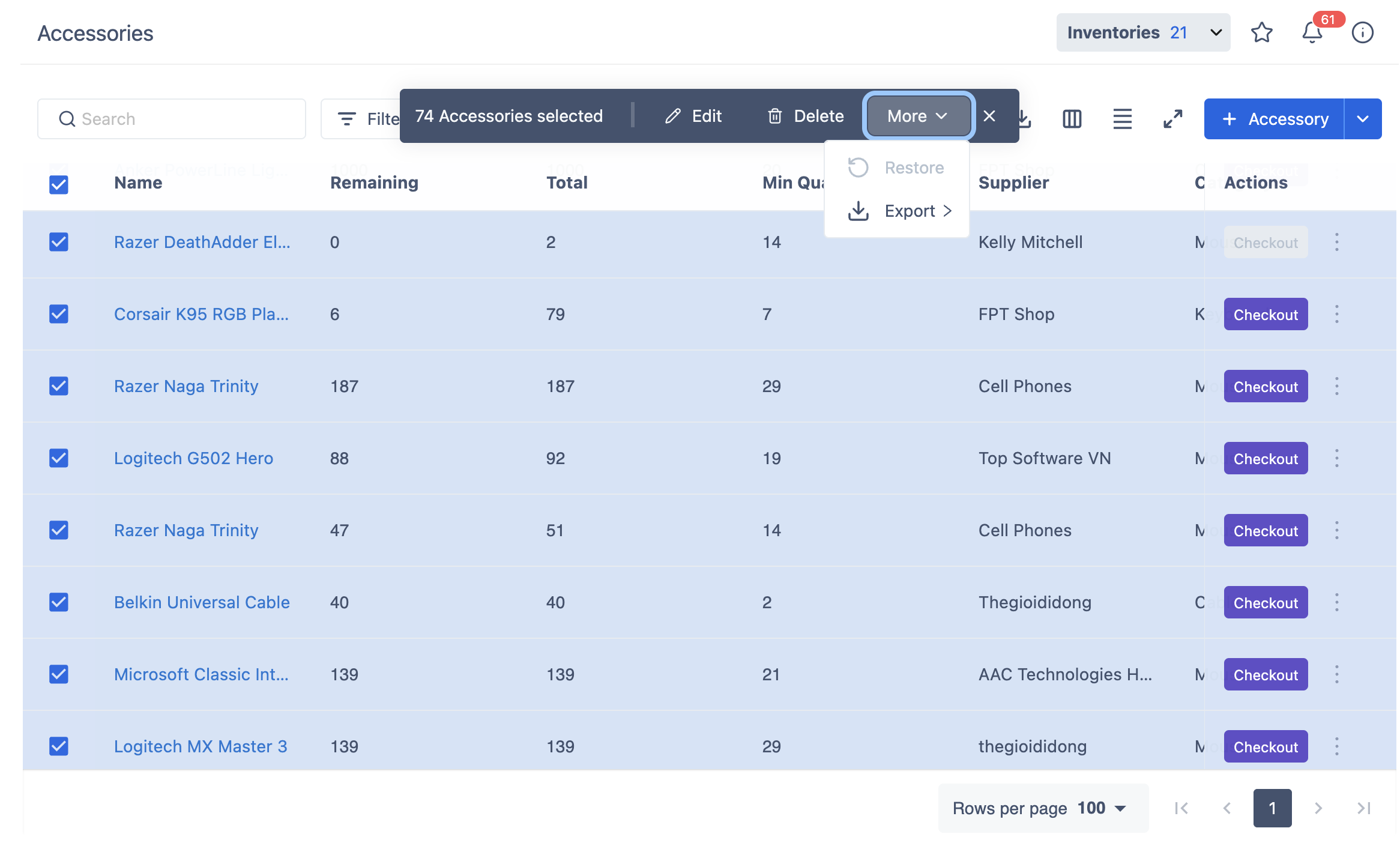1400x849 pixels.
Task: Click the favorites star icon
Action: coord(1261,32)
